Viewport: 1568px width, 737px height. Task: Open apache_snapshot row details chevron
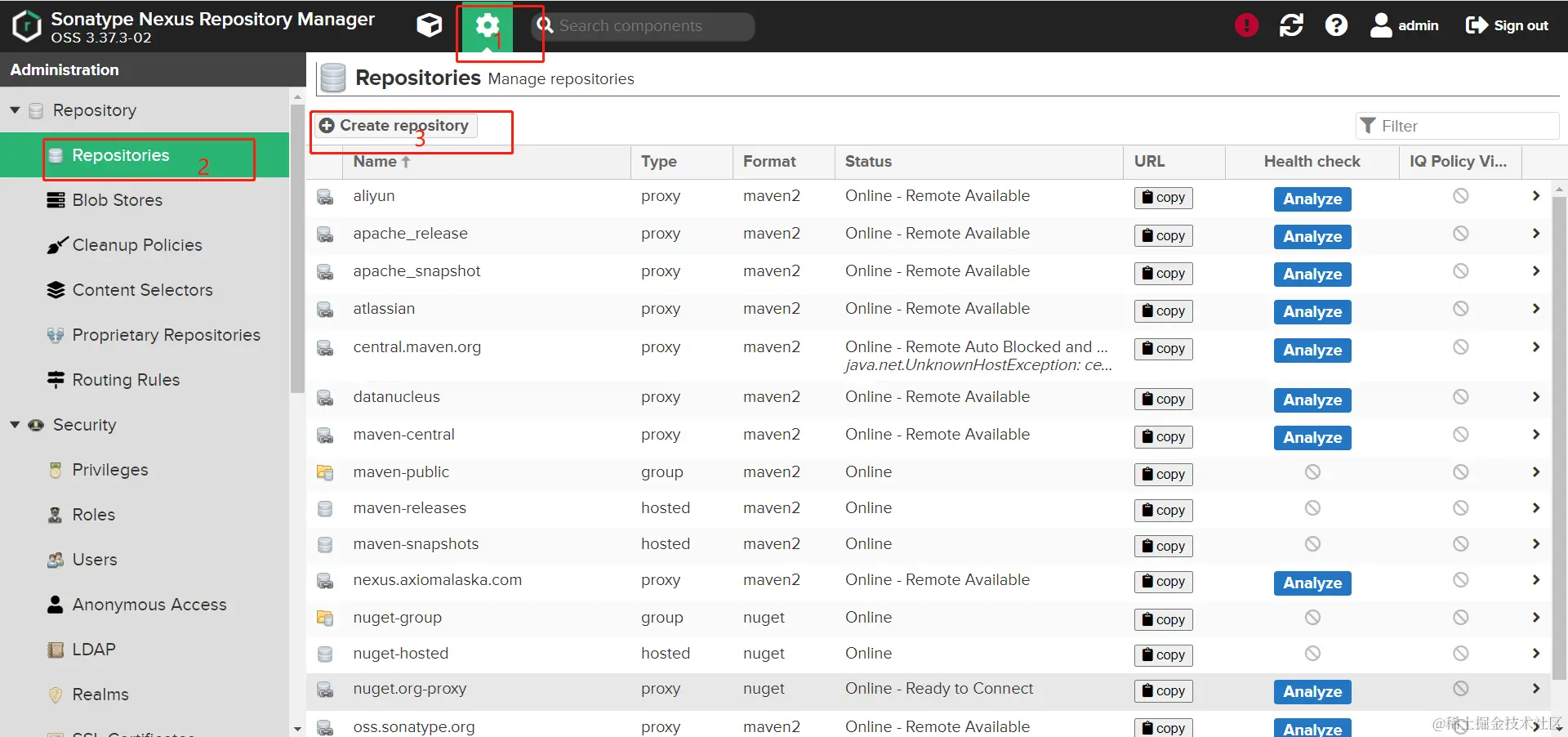click(x=1536, y=271)
